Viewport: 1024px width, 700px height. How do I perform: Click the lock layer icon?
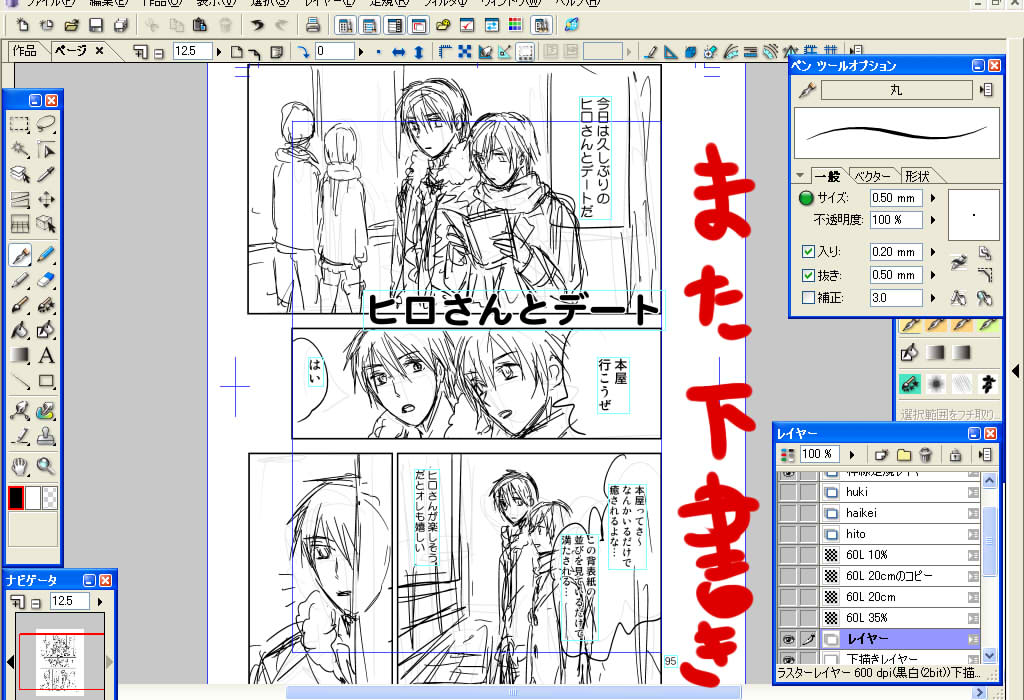pyautogui.click(x=955, y=454)
